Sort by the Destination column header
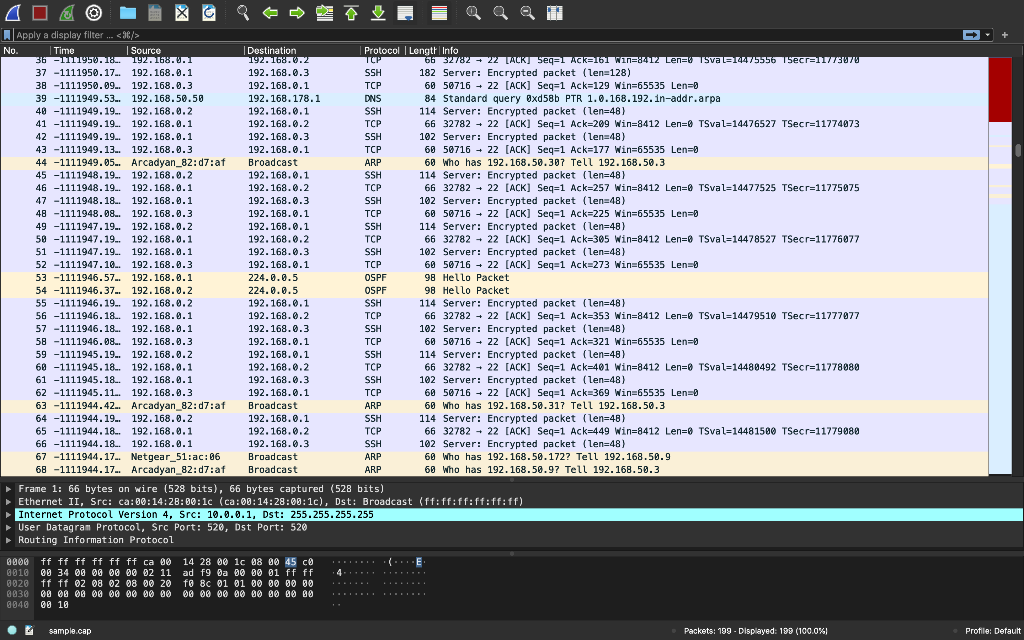1024x640 pixels. click(x=302, y=50)
